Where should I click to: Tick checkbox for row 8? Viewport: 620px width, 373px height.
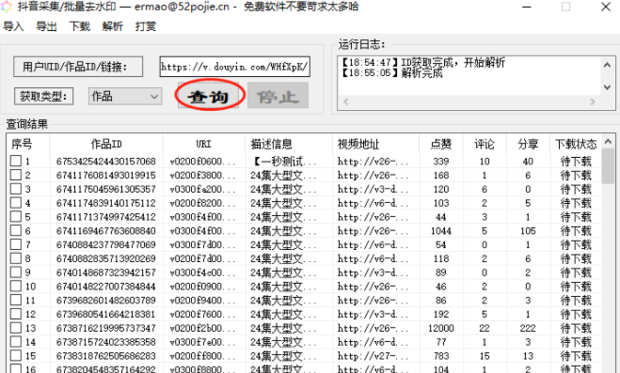tap(16, 258)
